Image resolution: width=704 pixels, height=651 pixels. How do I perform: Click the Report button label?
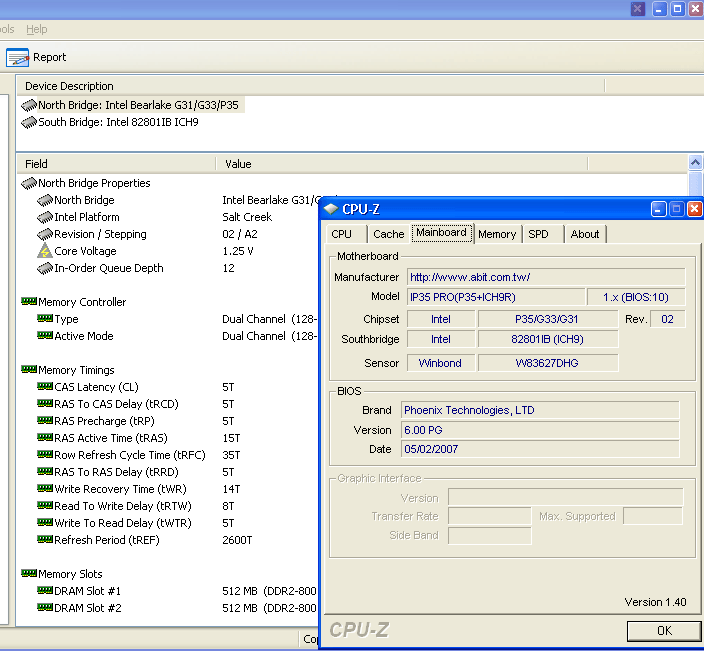click(x=50, y=57)
